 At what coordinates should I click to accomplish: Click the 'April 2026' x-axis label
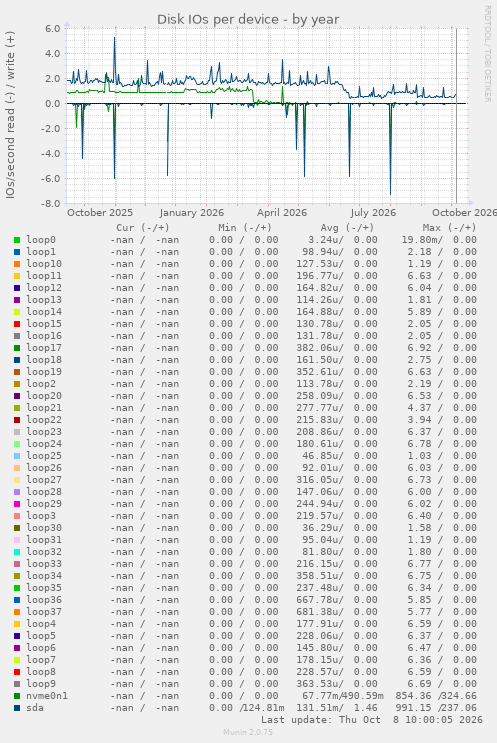coord(282,213)
